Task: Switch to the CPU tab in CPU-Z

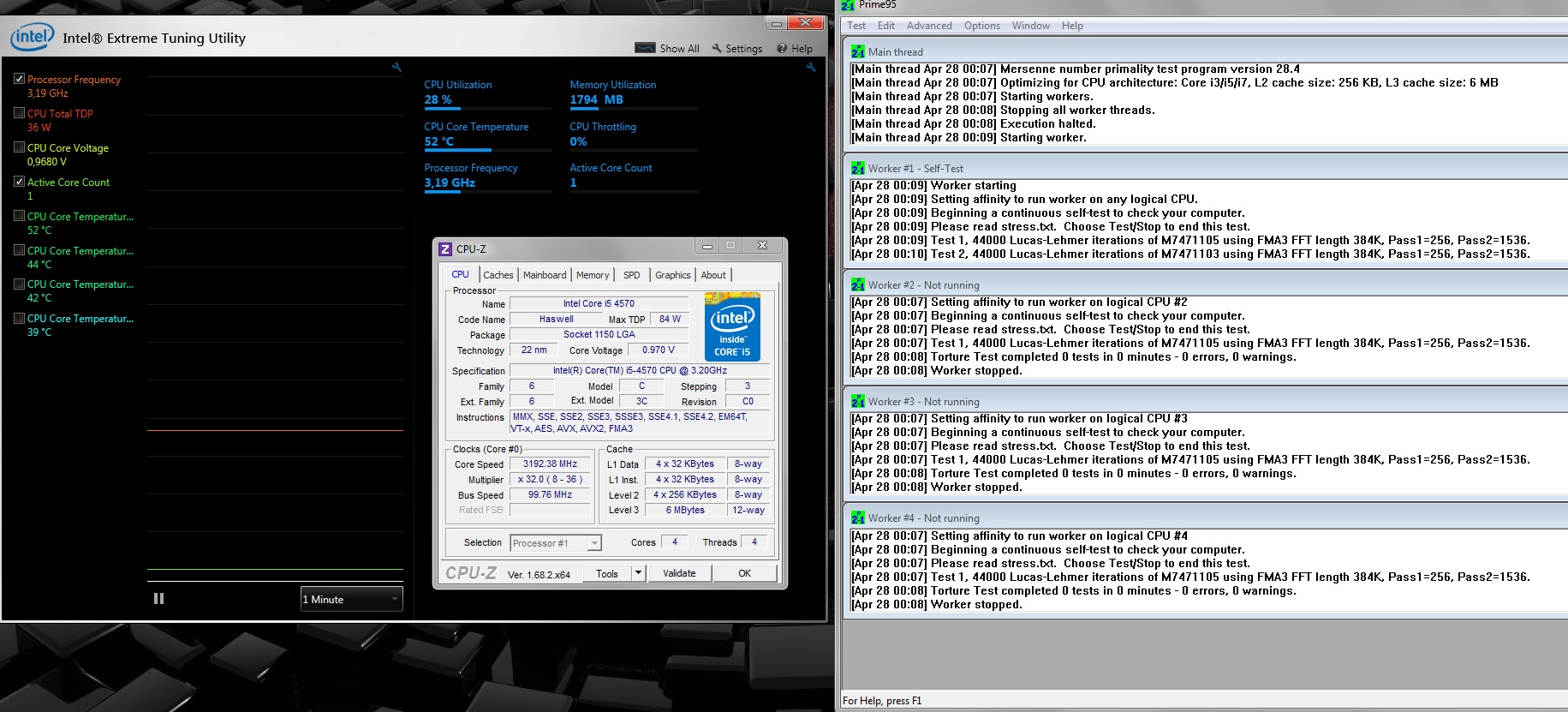Action: [x=460, y=274]
